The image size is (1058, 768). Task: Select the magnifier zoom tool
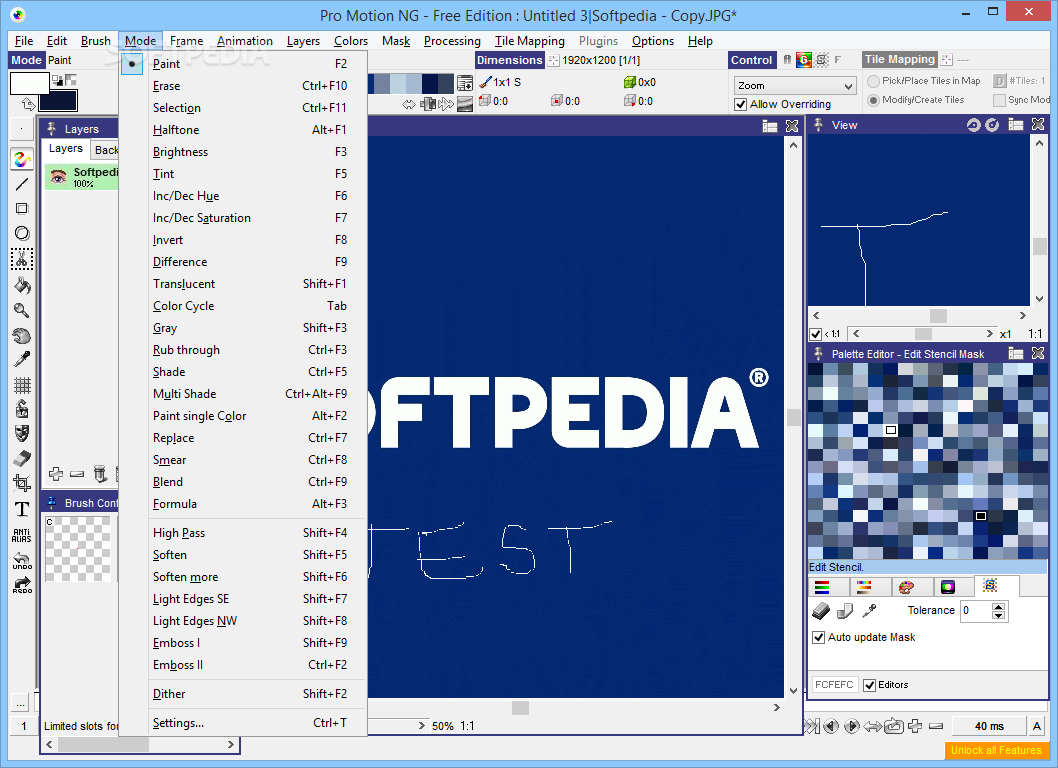(22, 310)
